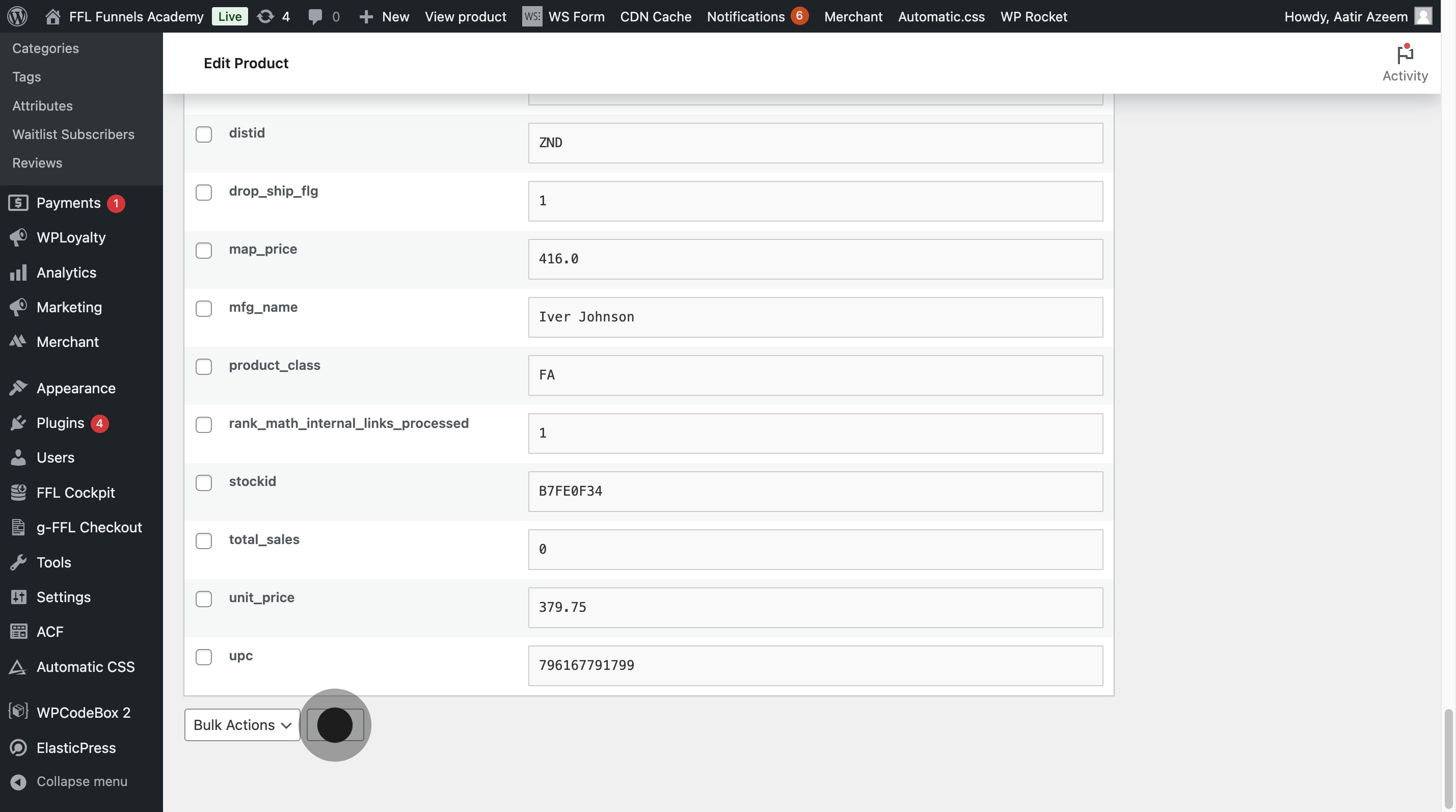Open WPLoyalty megaphone icon
Image resolution: width=1456 pixels, height=812 pixels.
18,237
